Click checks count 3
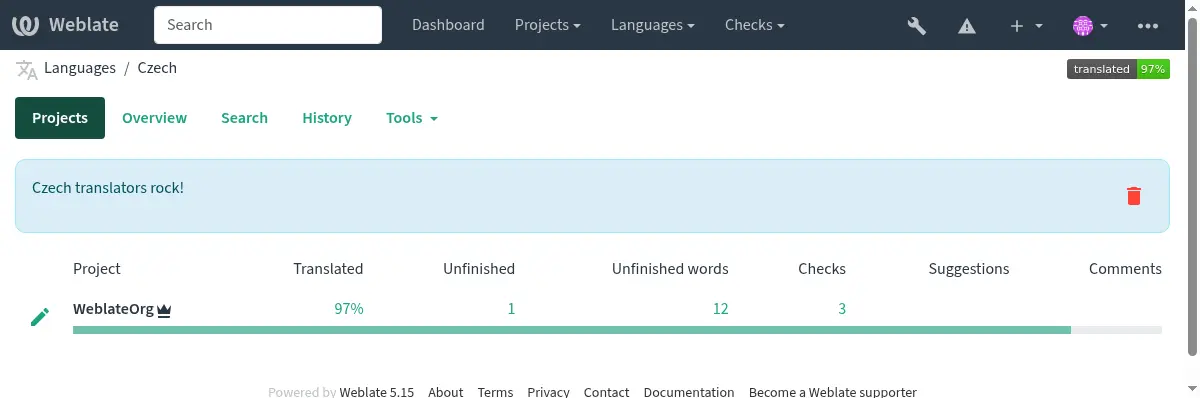This screenshot has width=1200, height=398. pos(842,309)
